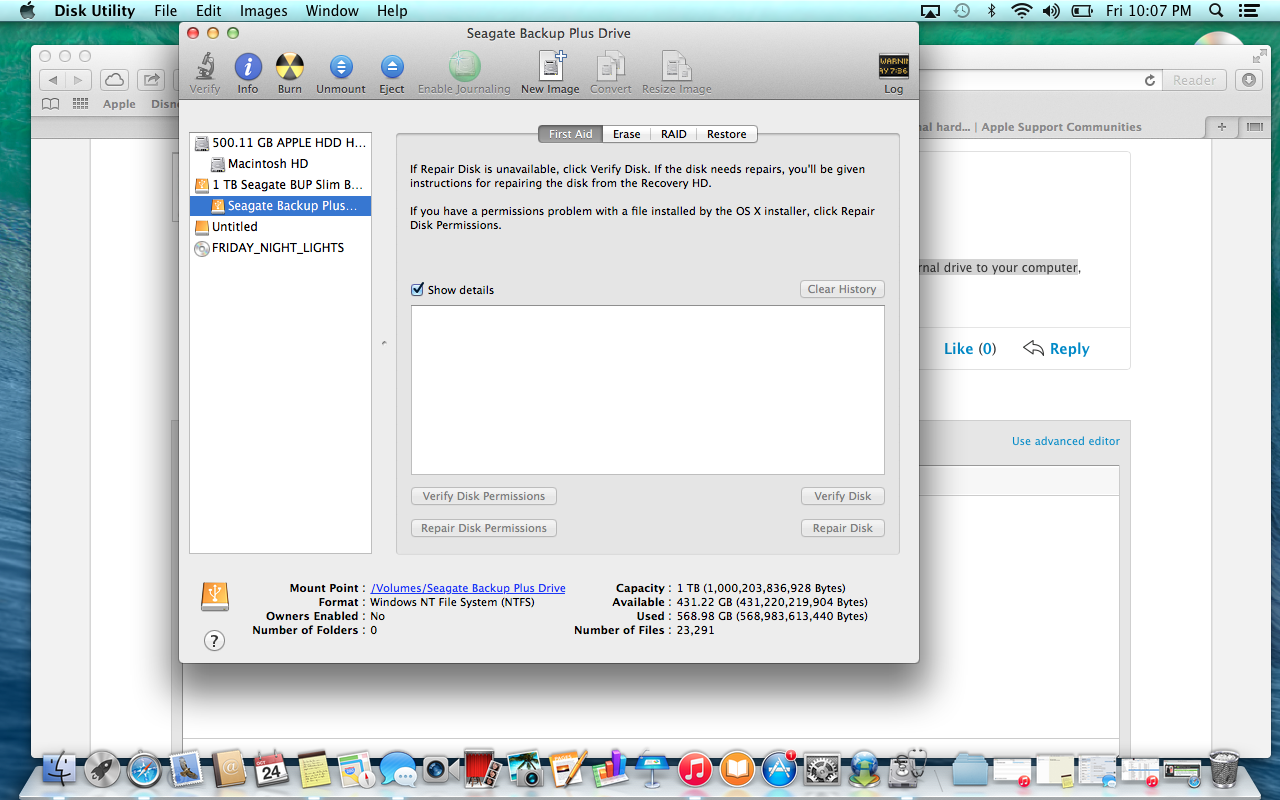Select the FRIDAY_NIGHT_LIGHTS disc
Screen dimensions: 1280x800
(x=281, y=248)
